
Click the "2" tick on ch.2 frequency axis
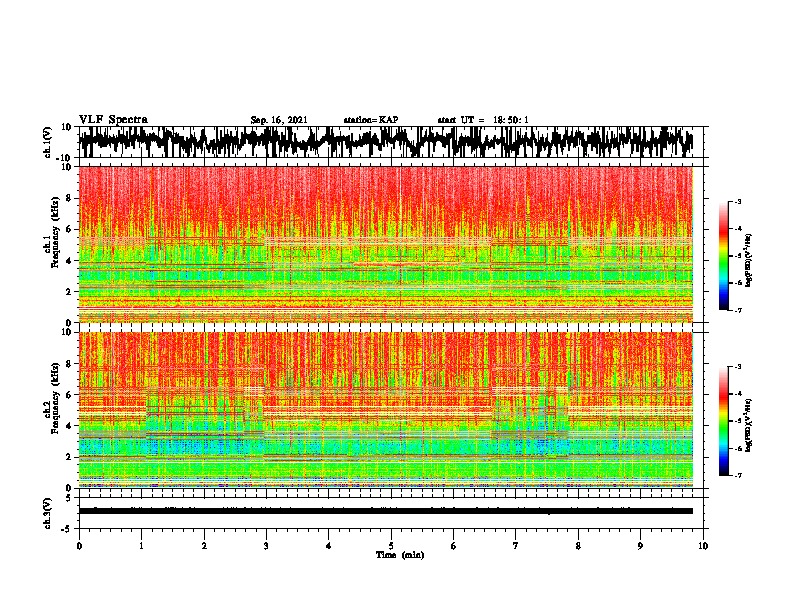tap(70, 457)
